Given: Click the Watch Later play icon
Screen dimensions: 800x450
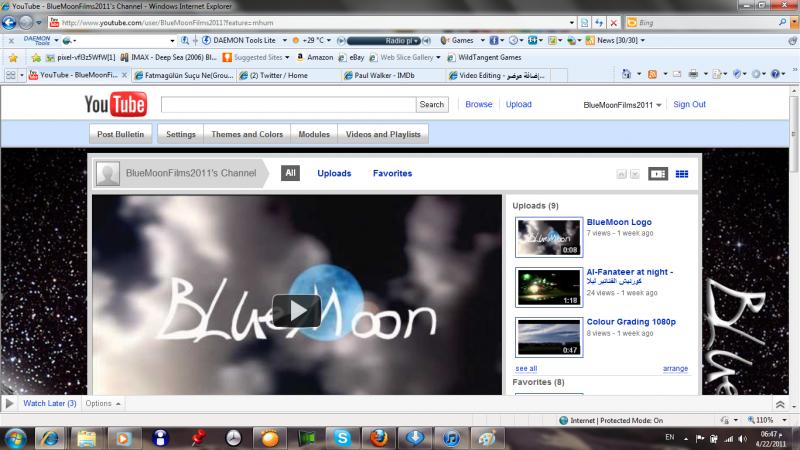Looking at the screenshot, I should point(9,404).
